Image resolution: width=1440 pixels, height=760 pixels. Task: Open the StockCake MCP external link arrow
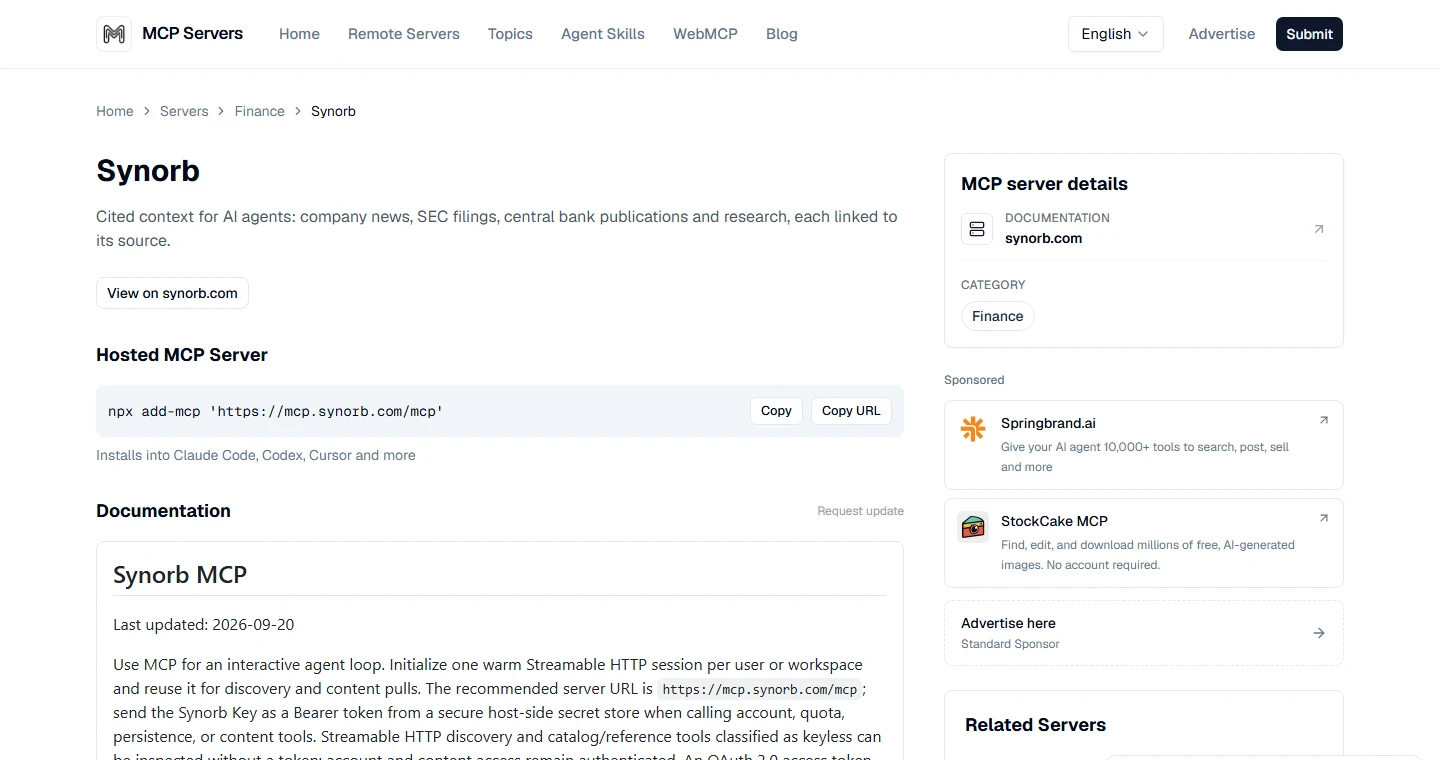[x=1323, y=518]
